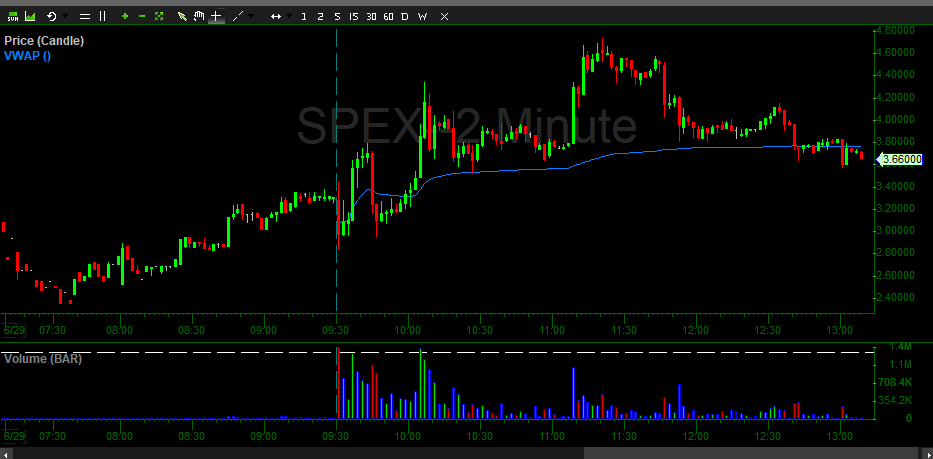Screen dimensions: 933x459
Task: Click the blue 'VWAP ()' study label
Action: pyautogui.click(x=27, y=56)
